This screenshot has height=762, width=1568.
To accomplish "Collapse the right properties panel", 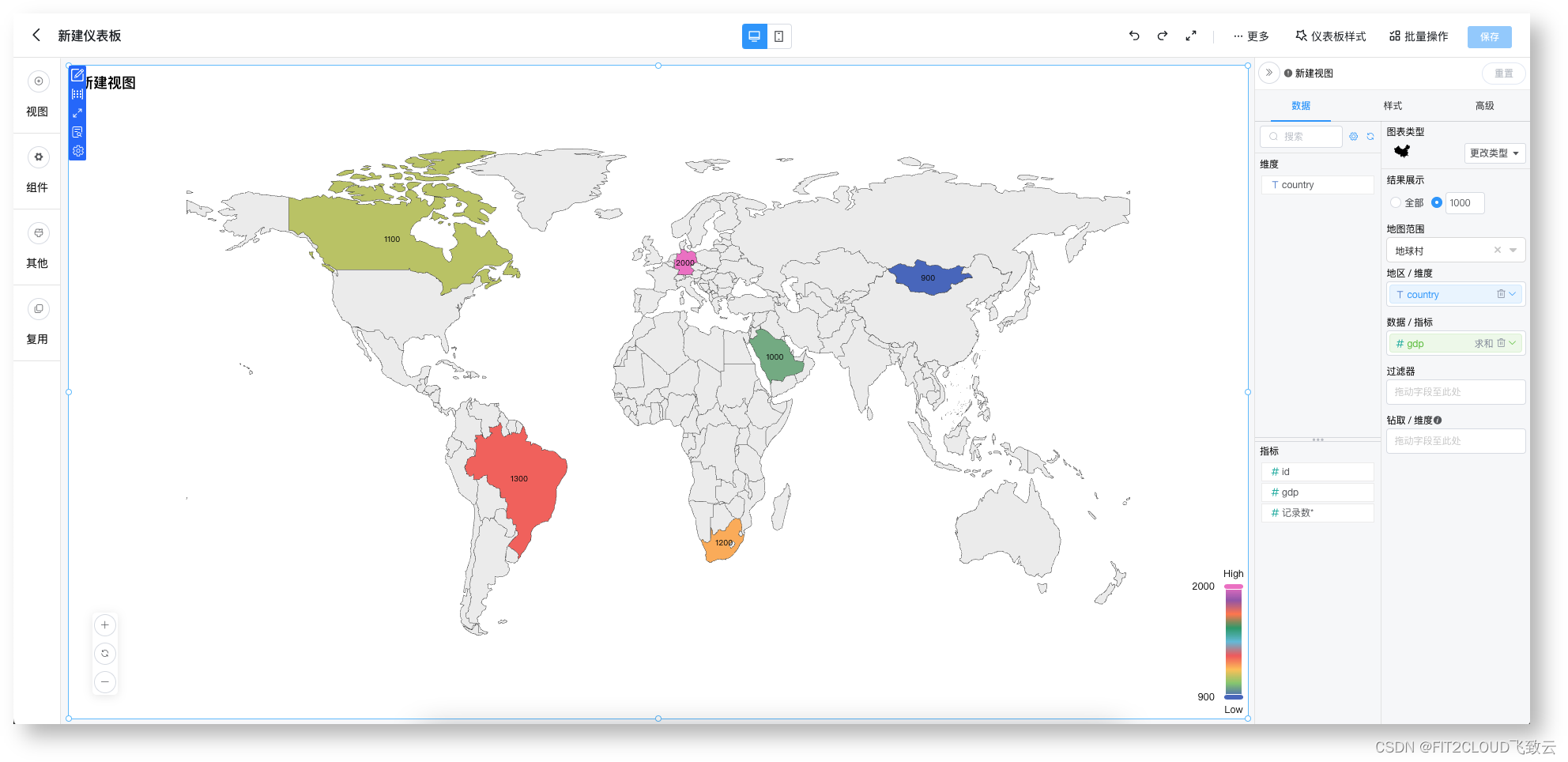I will (1269, 73).
